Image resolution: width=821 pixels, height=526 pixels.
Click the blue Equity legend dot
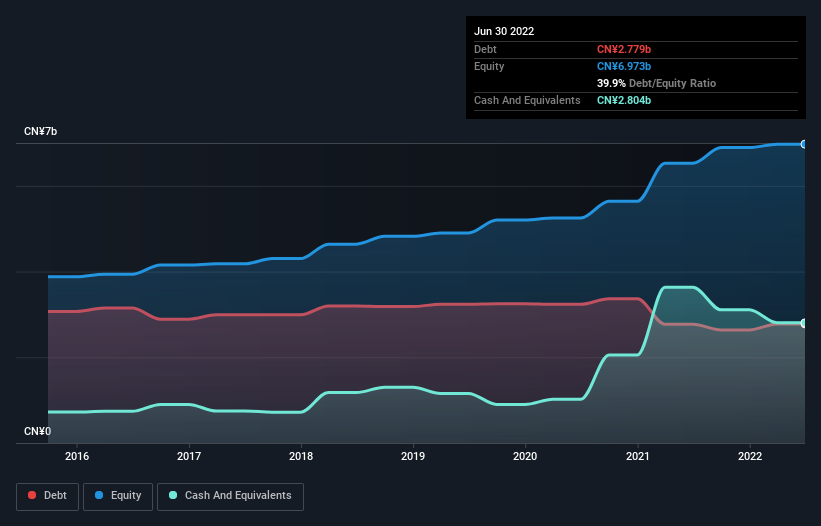[x=99, y=495]
